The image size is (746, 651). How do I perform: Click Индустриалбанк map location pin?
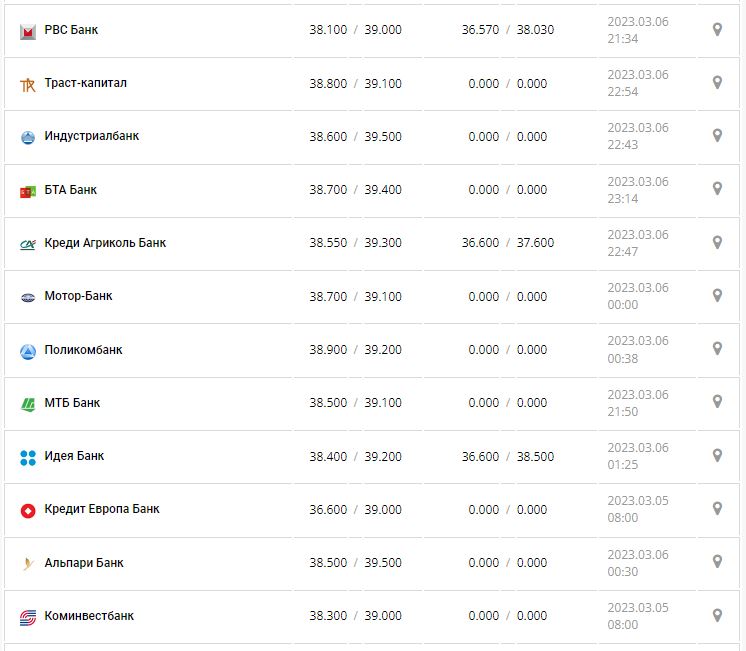pyautogui.click(x=717, y=136)
